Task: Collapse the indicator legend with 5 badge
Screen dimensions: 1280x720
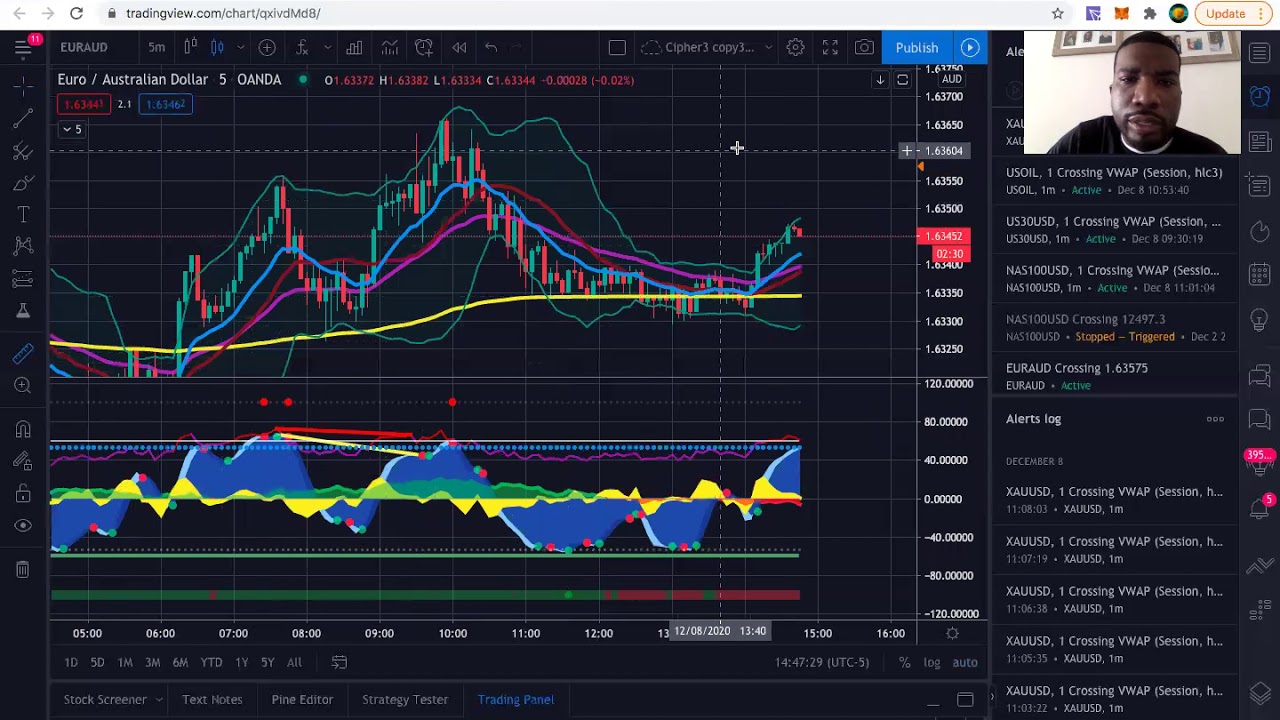Action: pyautogui.click(x=72, y=129)
